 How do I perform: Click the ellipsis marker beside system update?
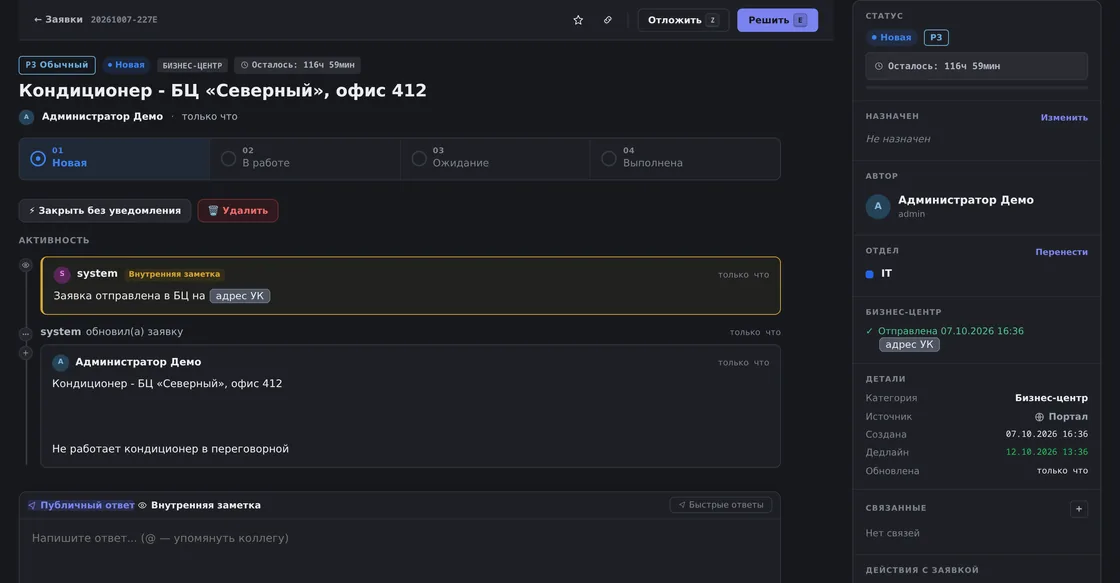click(26, 334)
